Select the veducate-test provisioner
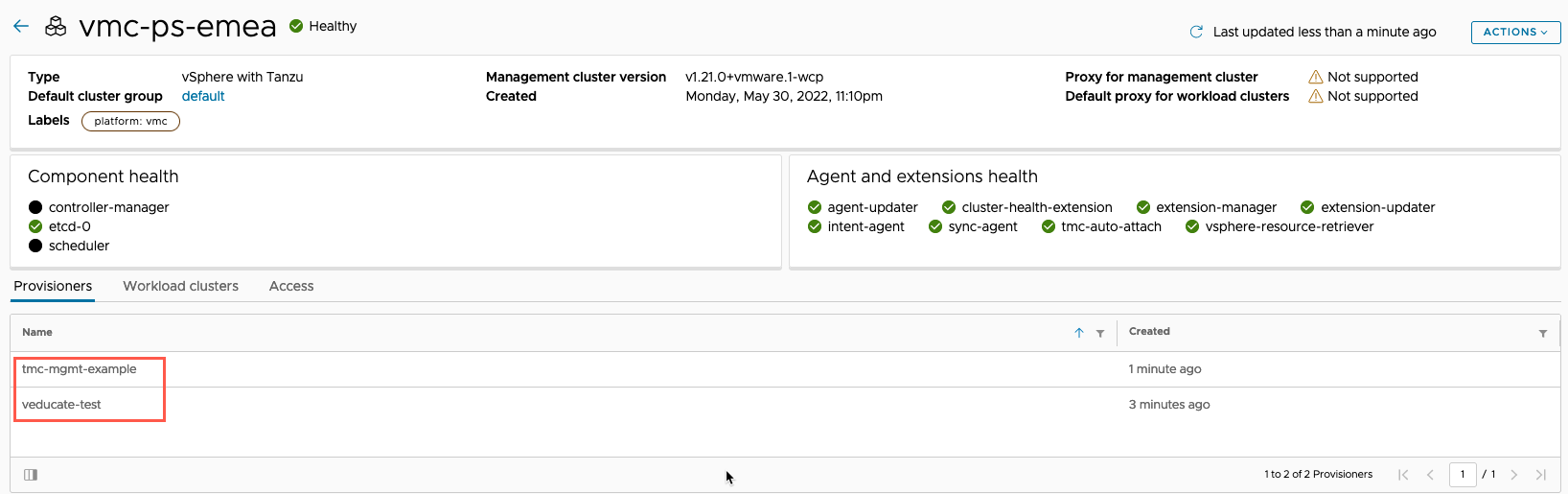 coord(61,405)
